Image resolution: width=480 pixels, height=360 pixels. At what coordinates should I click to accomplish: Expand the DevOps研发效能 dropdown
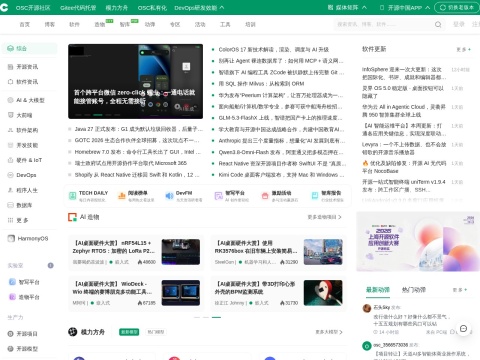point(199,7)
